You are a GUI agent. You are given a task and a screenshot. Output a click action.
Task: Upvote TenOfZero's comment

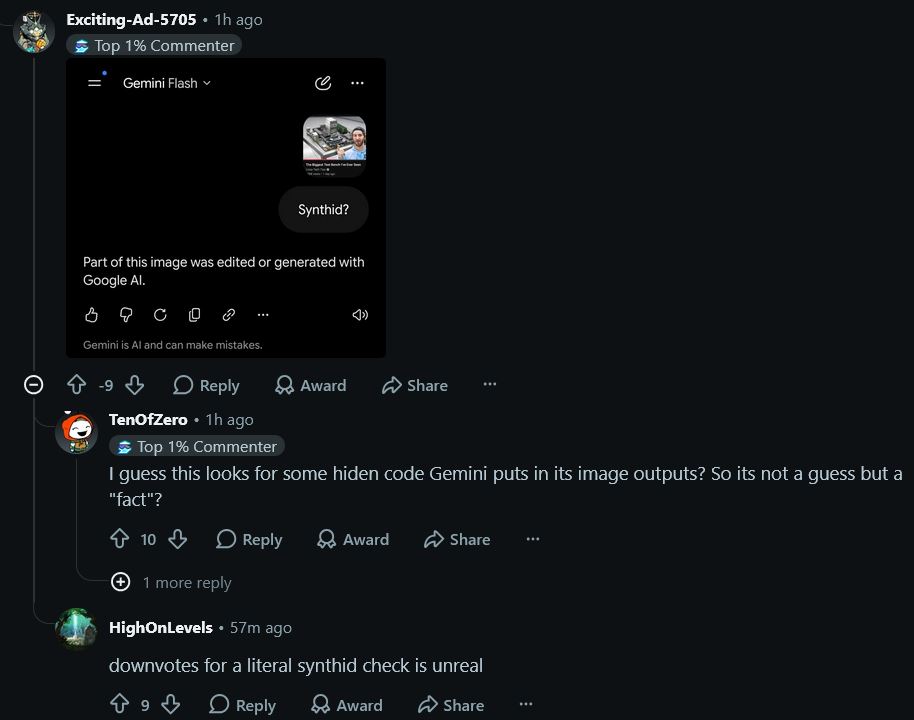coord(119,539)
